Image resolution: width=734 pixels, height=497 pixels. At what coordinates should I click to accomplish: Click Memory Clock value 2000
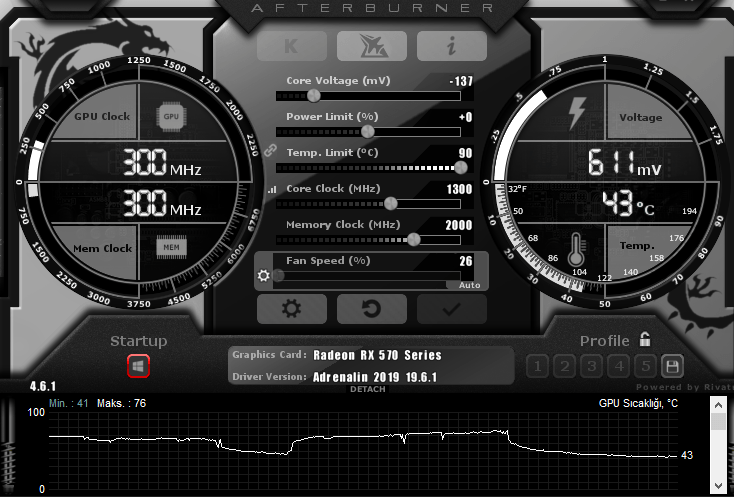pos(459,225)
